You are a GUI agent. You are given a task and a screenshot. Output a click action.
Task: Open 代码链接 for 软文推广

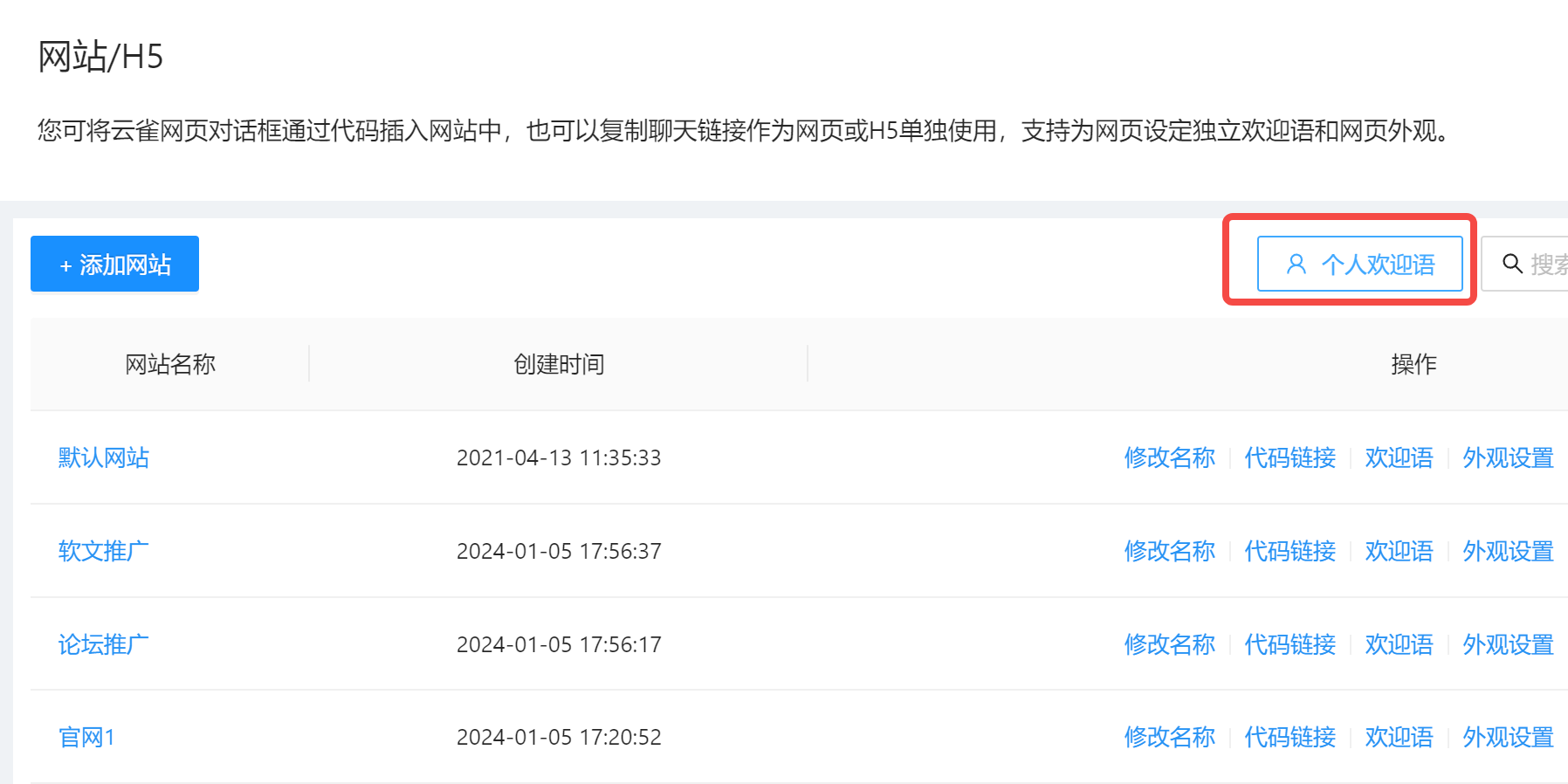click(x=1289, y=551)
